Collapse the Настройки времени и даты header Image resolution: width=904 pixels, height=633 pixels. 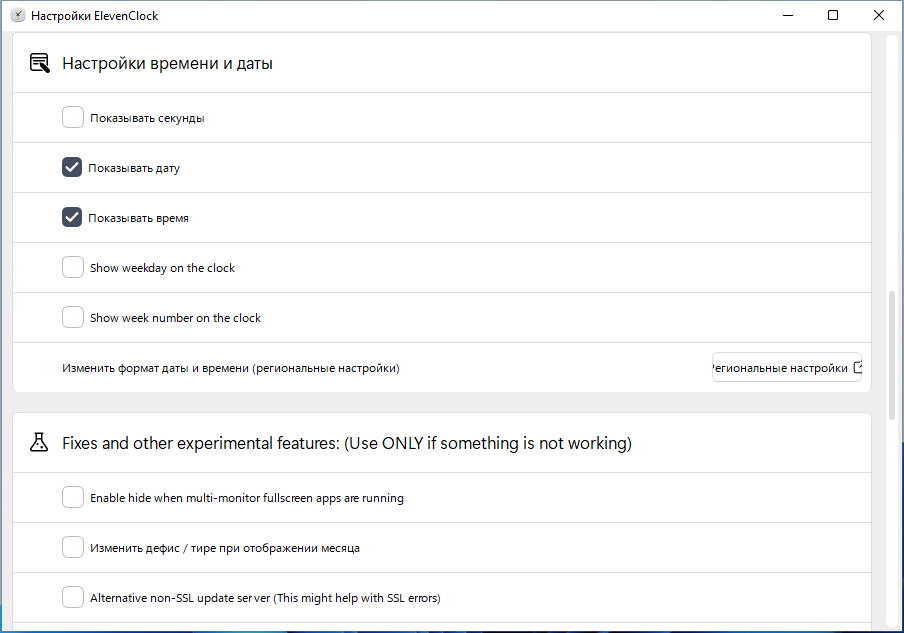click(442, 63)
